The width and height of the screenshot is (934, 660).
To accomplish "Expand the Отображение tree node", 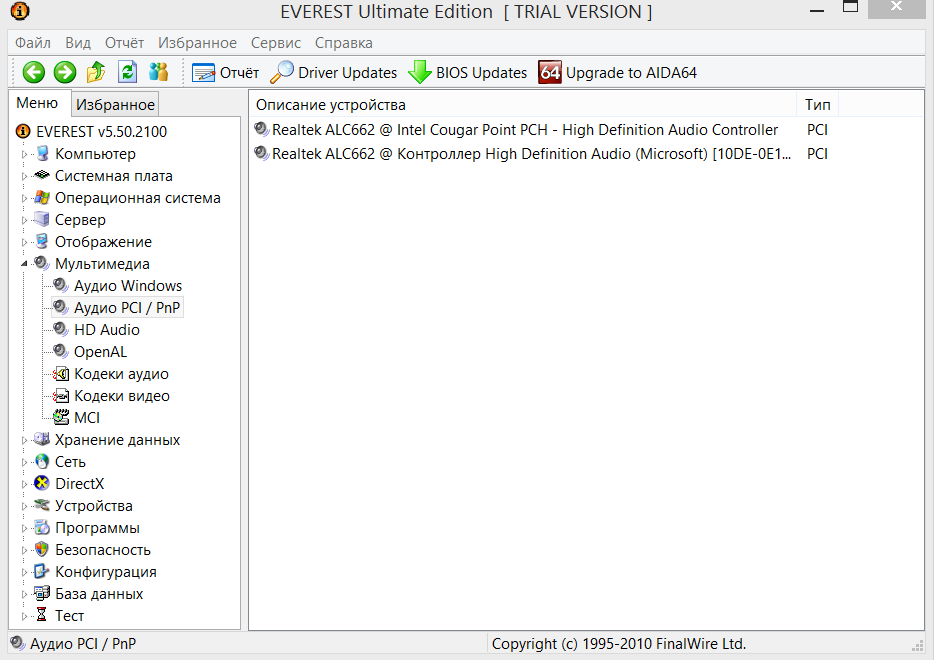I will pos(24,242).
